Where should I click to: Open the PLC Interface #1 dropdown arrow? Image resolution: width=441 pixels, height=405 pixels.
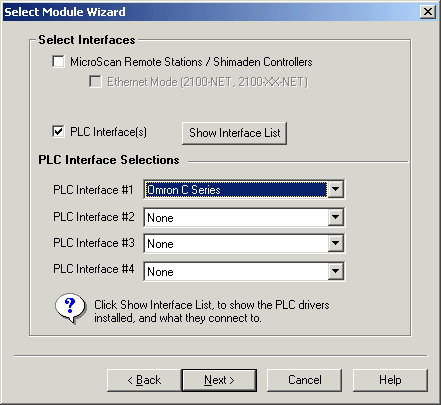click(336, 189)
